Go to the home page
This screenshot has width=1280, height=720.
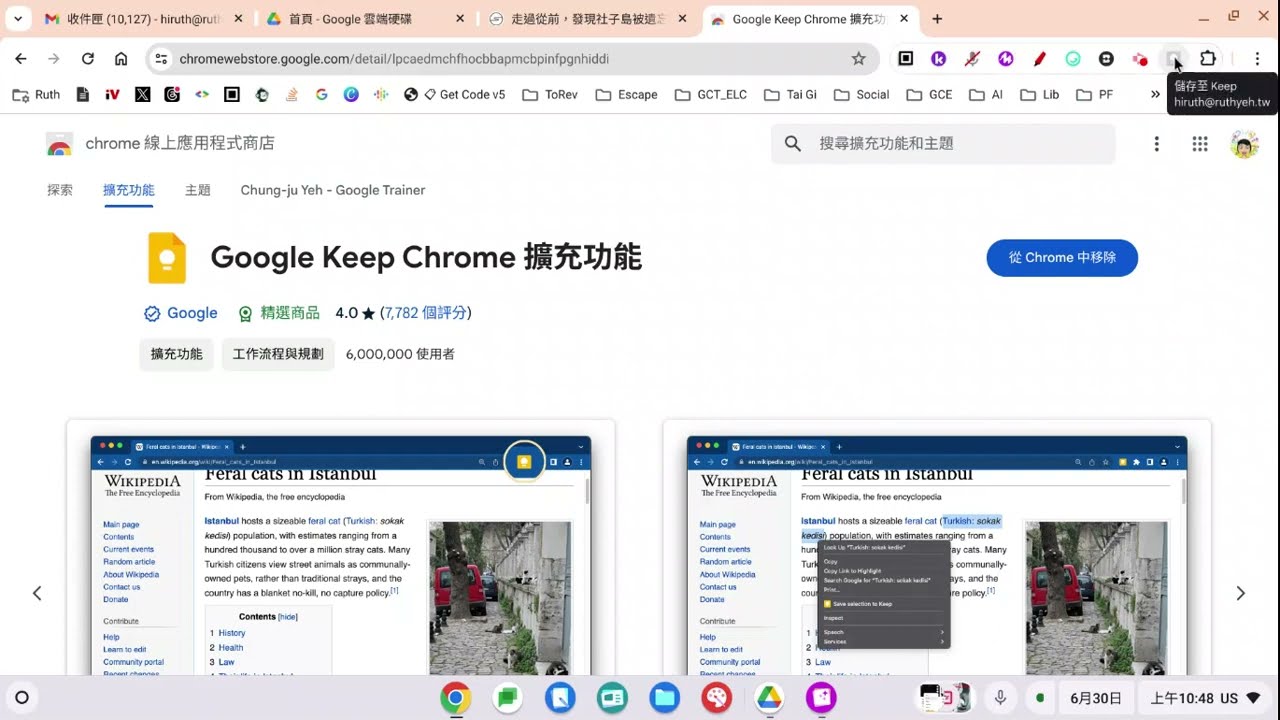point(121,59)
